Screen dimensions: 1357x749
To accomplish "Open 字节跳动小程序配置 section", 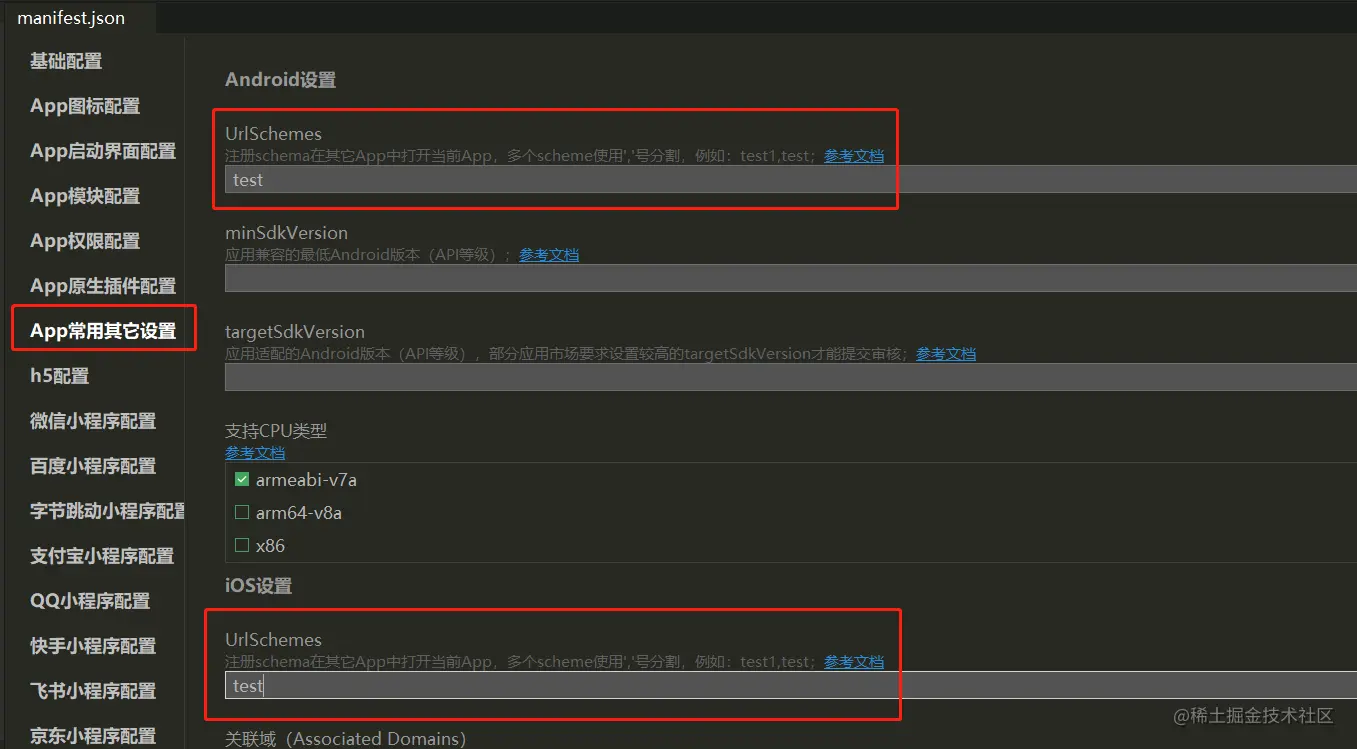I will pos(107,511).
